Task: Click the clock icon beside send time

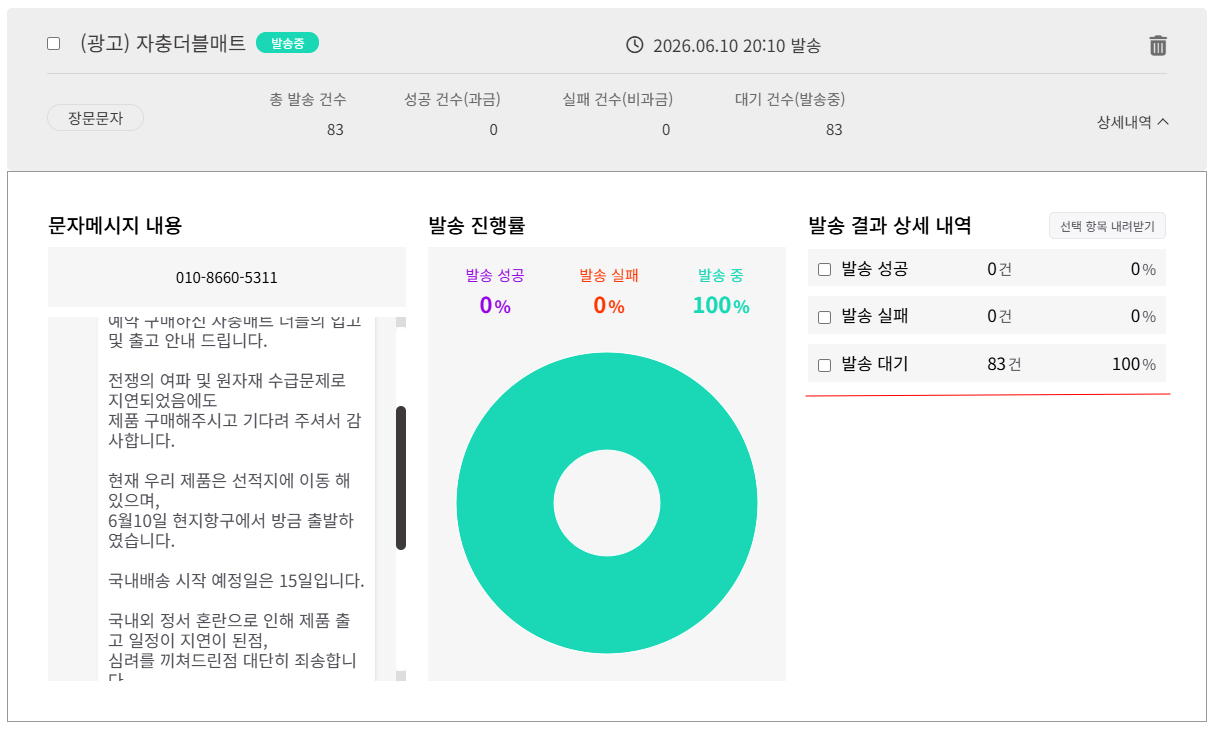Action: [x=634, y=45]
